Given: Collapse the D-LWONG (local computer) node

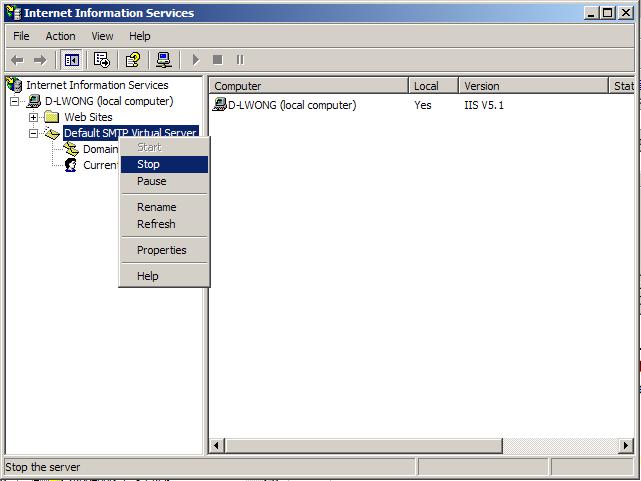Looking at the screenshot, I should click(15, 101).
